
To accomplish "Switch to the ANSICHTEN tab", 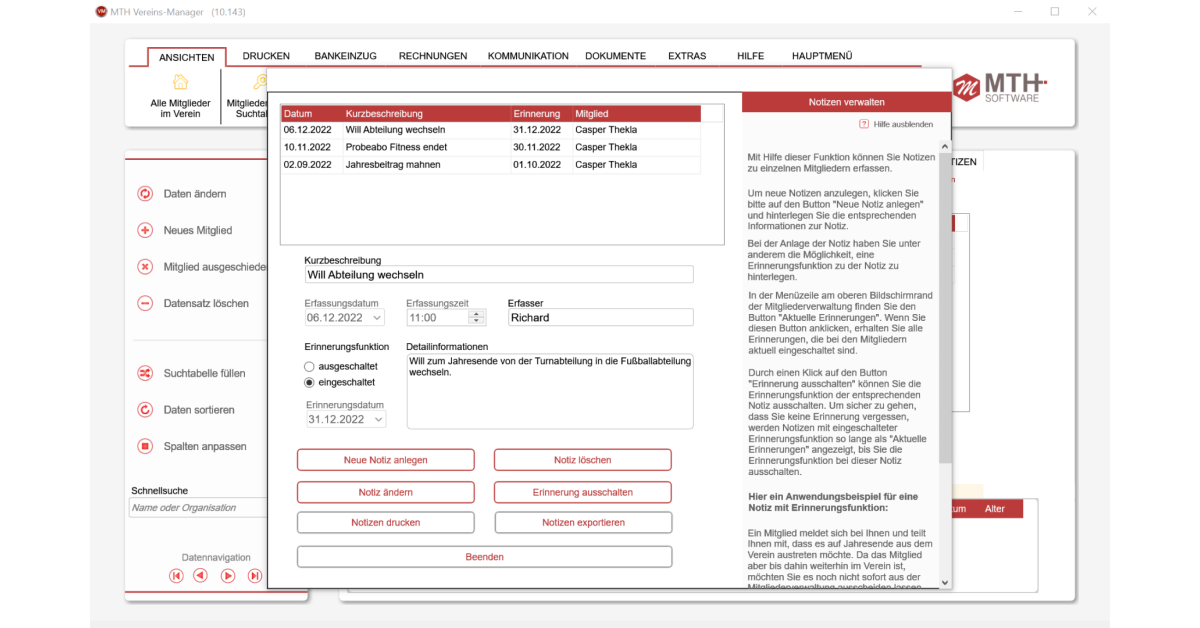I will click(x=187, y=57).
